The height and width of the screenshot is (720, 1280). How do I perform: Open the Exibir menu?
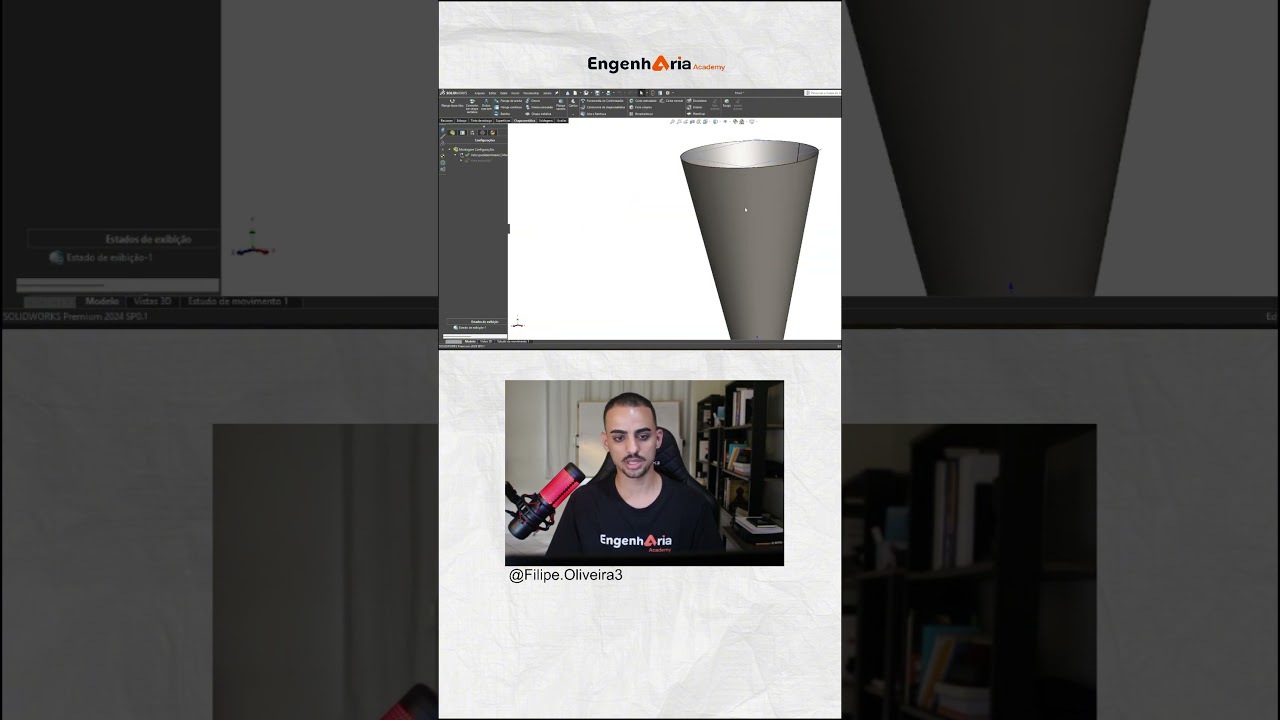(x=504, y=93)
